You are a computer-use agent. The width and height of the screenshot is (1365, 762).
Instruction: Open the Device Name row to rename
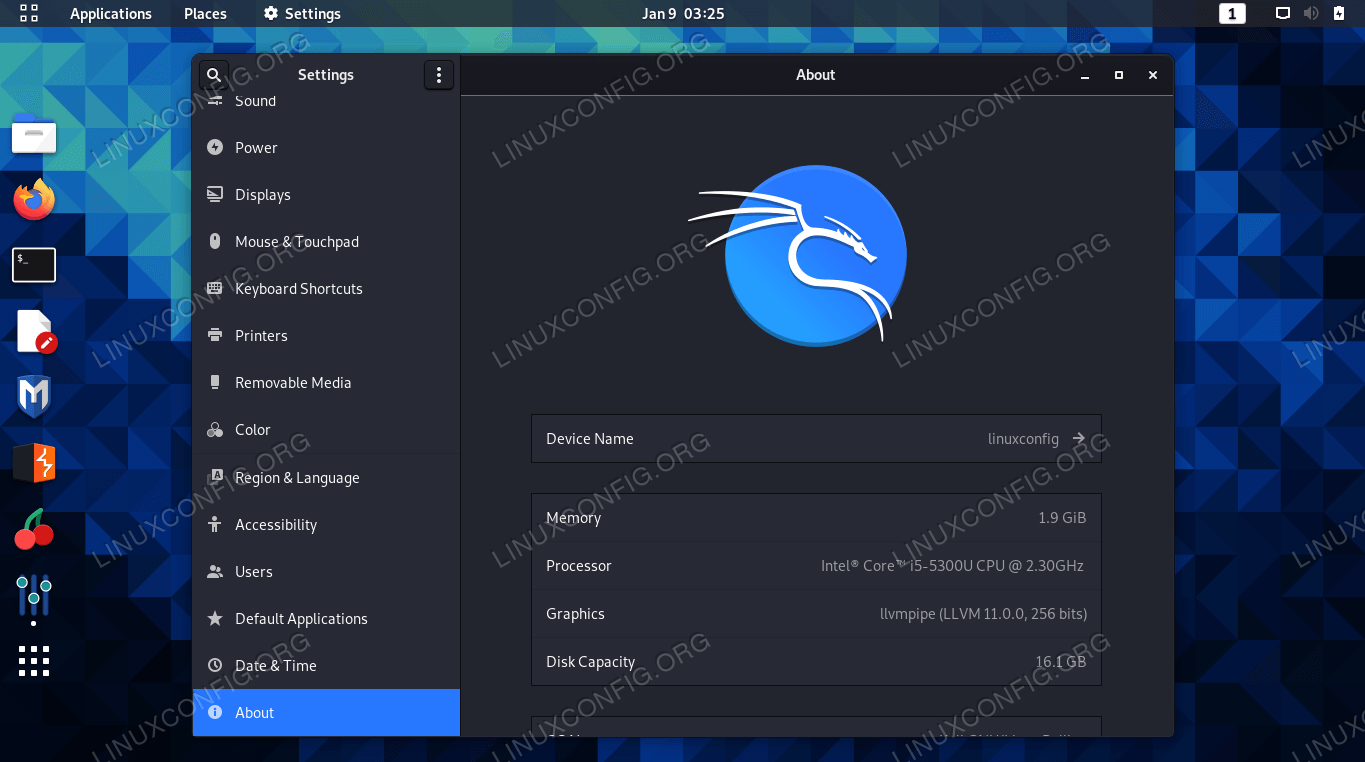click(x=816, y=439)
